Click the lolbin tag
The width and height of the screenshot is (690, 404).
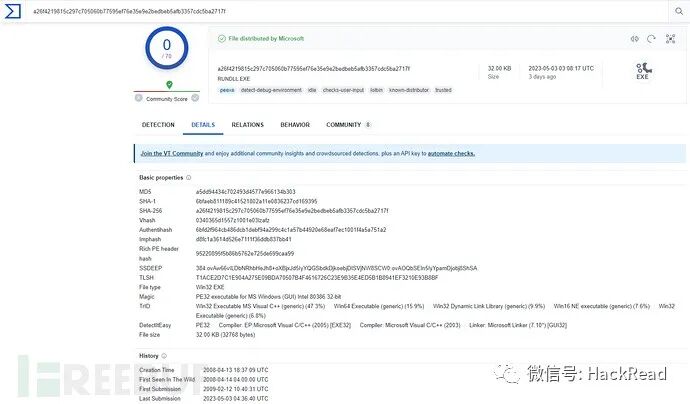[x=376, y=90]
